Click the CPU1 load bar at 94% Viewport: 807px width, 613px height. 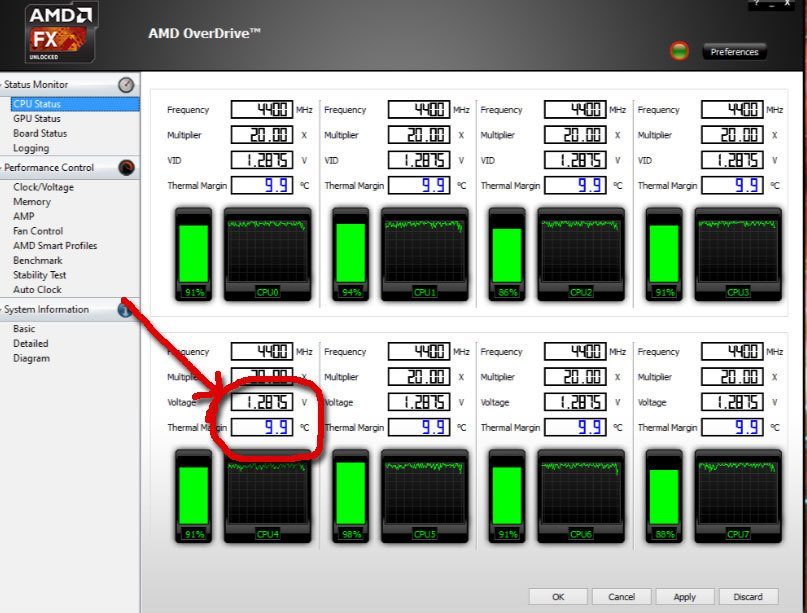point(351,254)
